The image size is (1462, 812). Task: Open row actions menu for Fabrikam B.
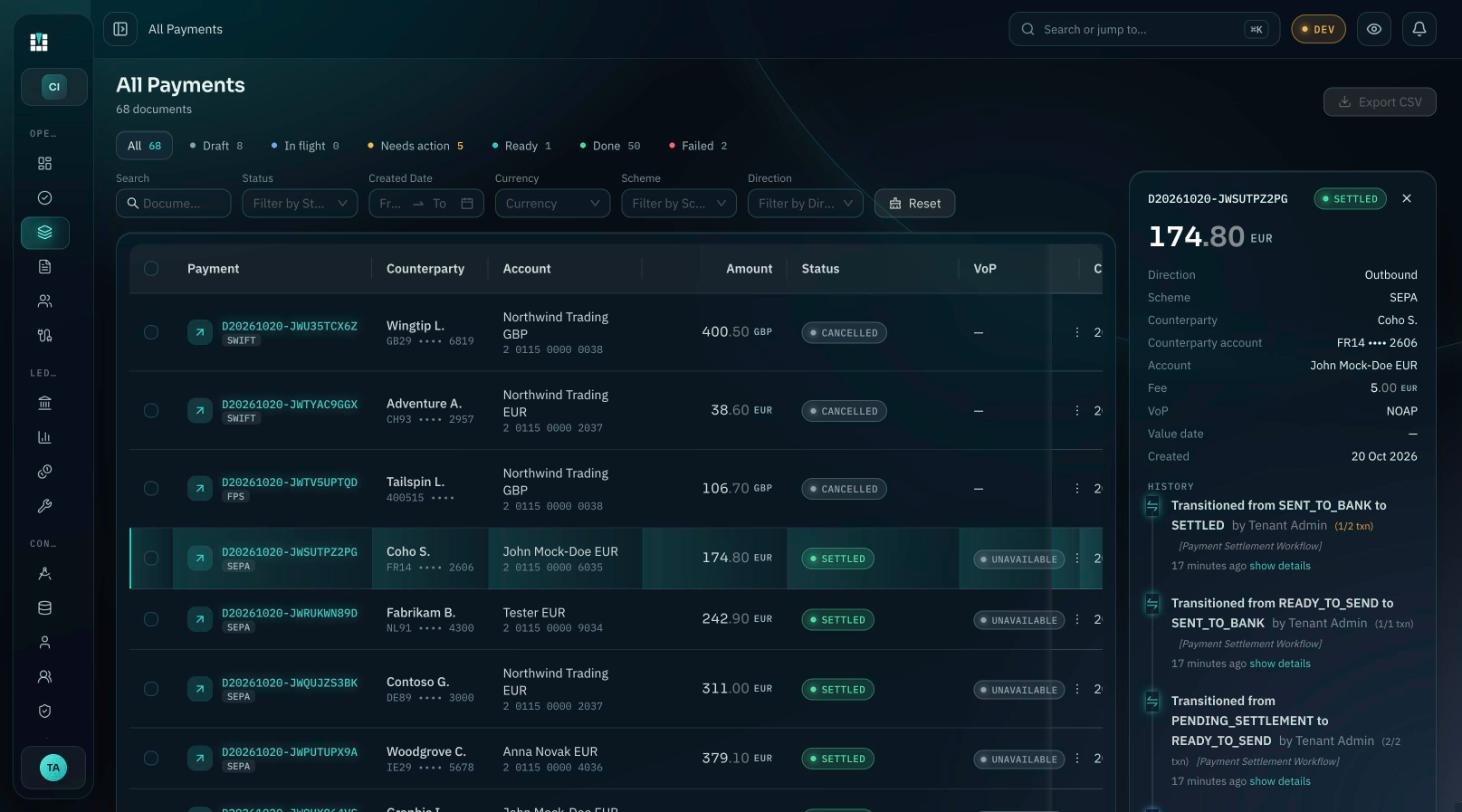[x=1077, y=619]
